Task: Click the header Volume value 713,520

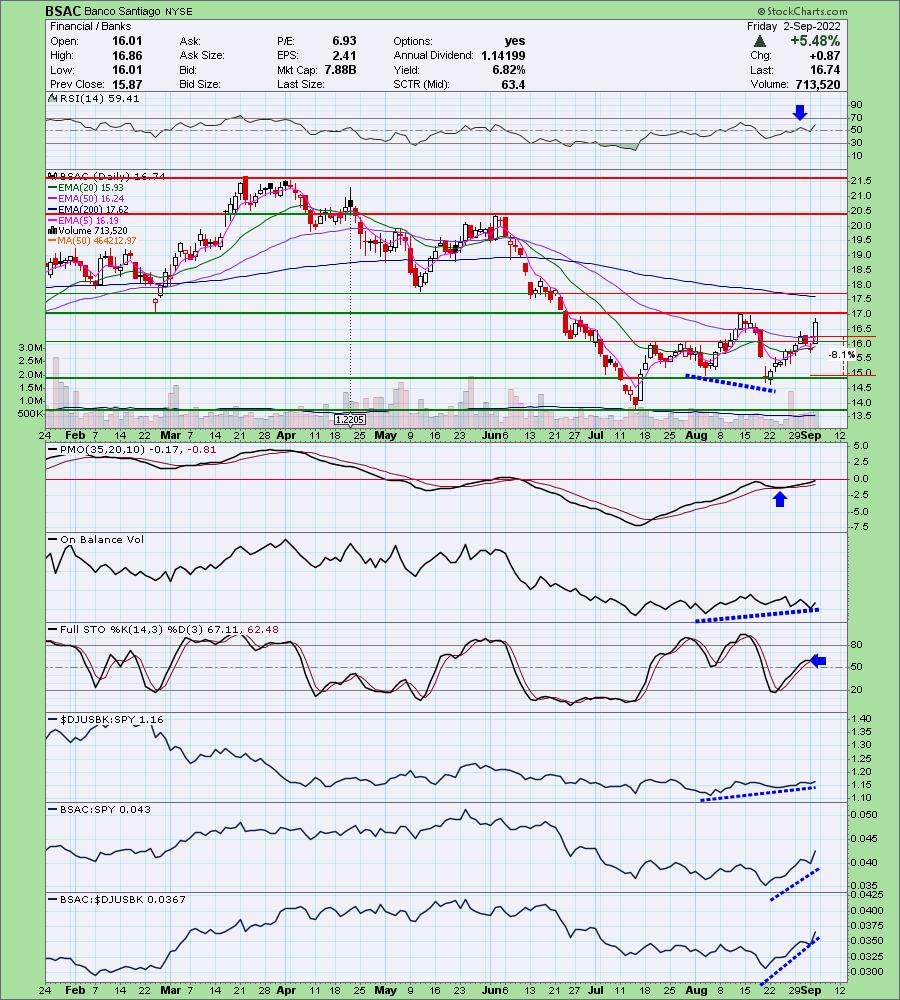Action: pyautogui.click(x=818, y=84)
